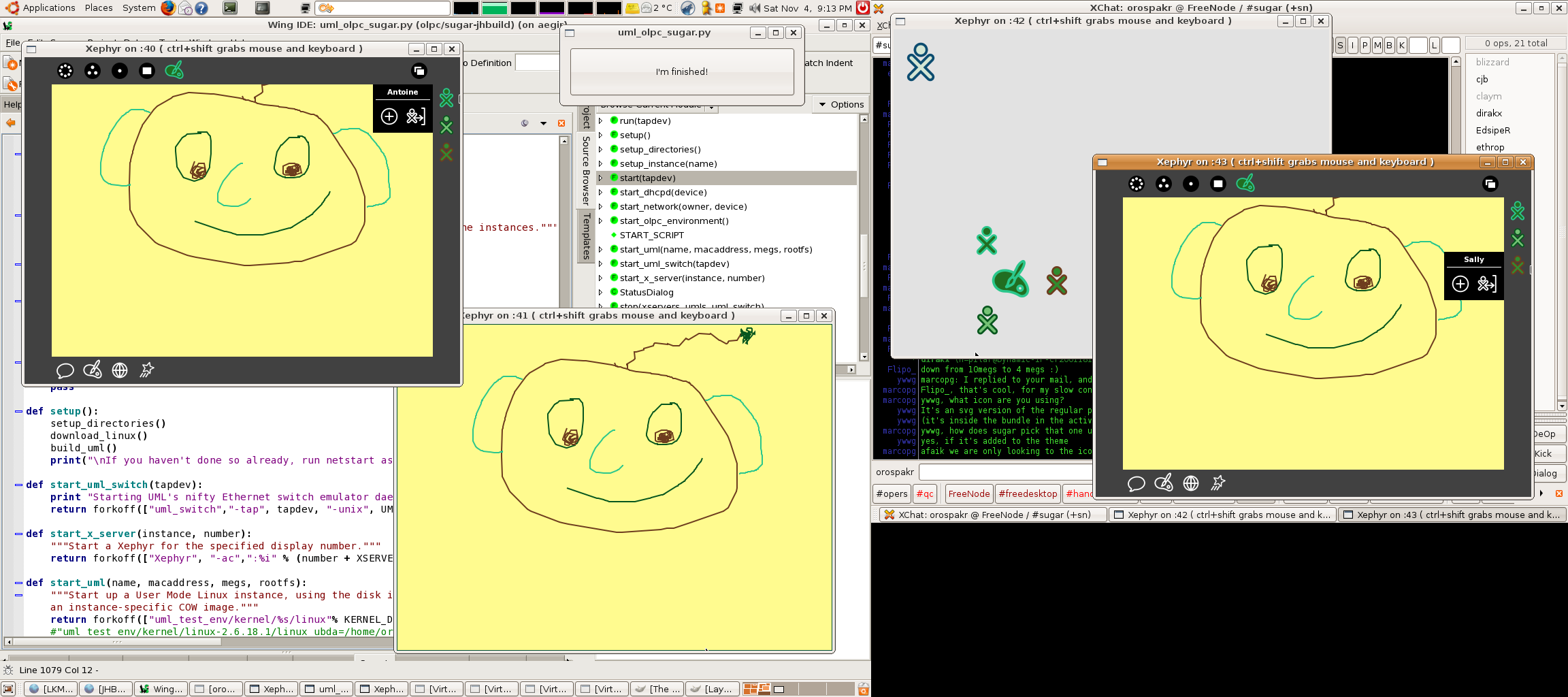Click green paint activity icon in Xephyr :43 top bar

coord(1245,183)
